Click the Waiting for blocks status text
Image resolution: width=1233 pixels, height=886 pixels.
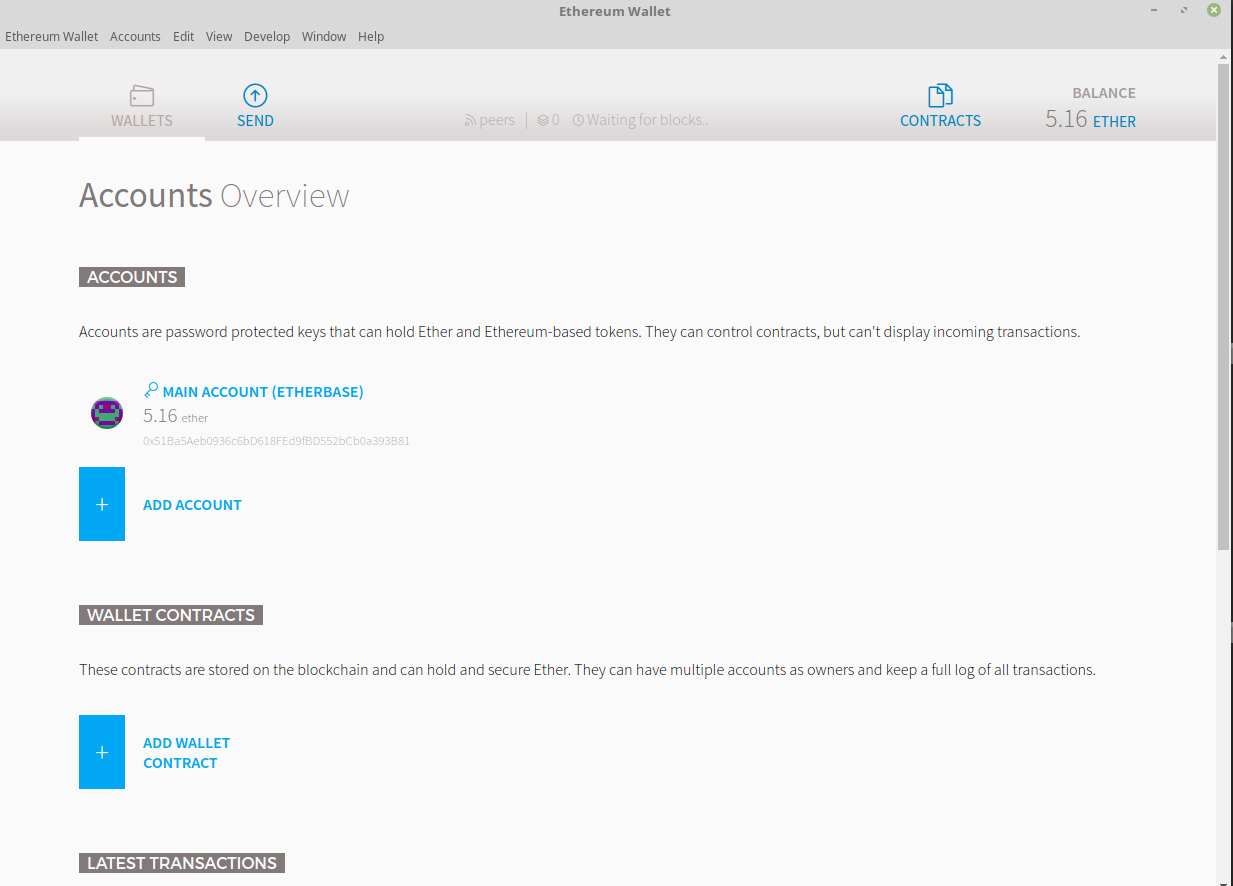[647, 121]
